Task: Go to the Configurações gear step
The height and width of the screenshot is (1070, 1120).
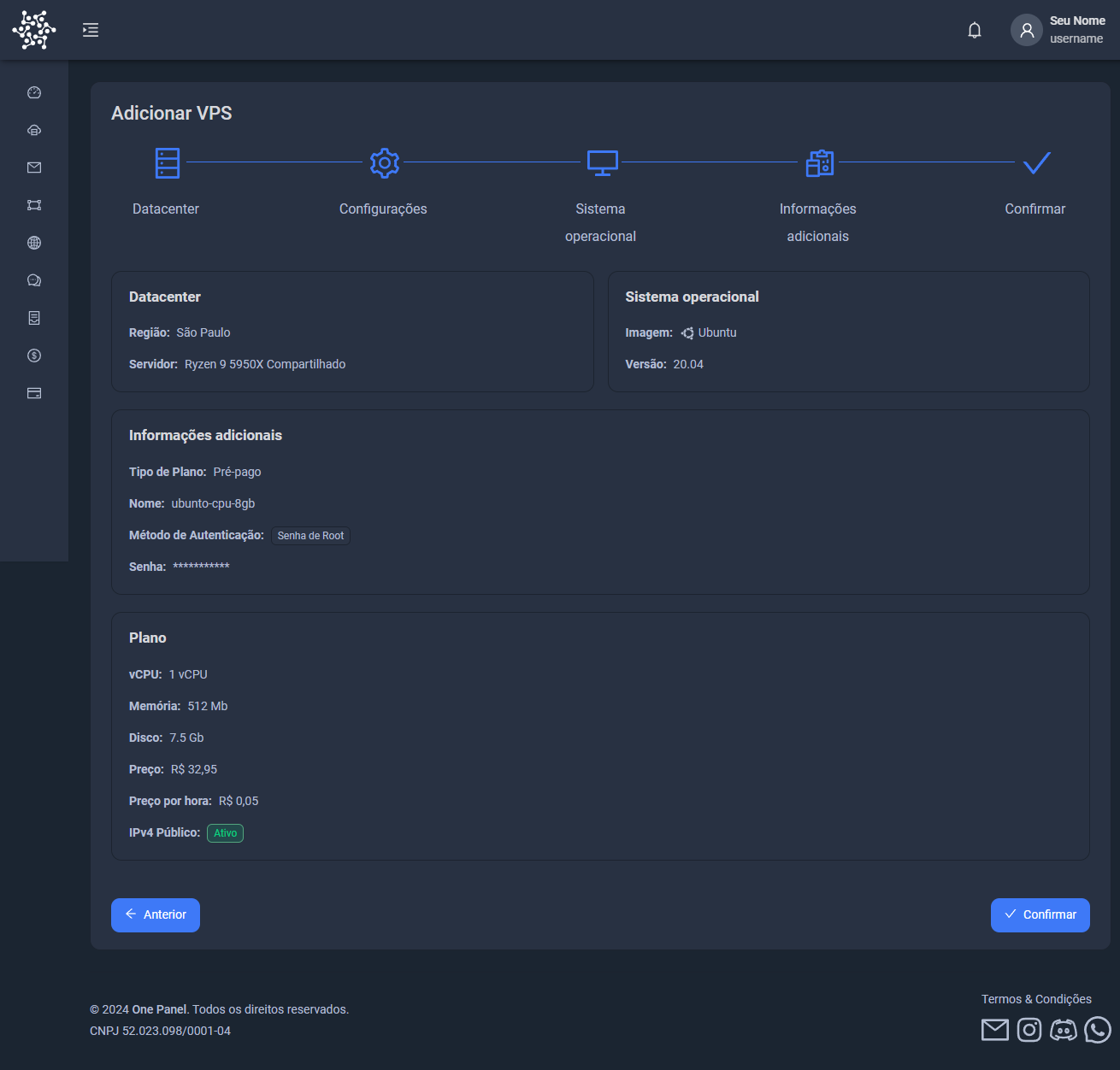Action: pos(385,162)
